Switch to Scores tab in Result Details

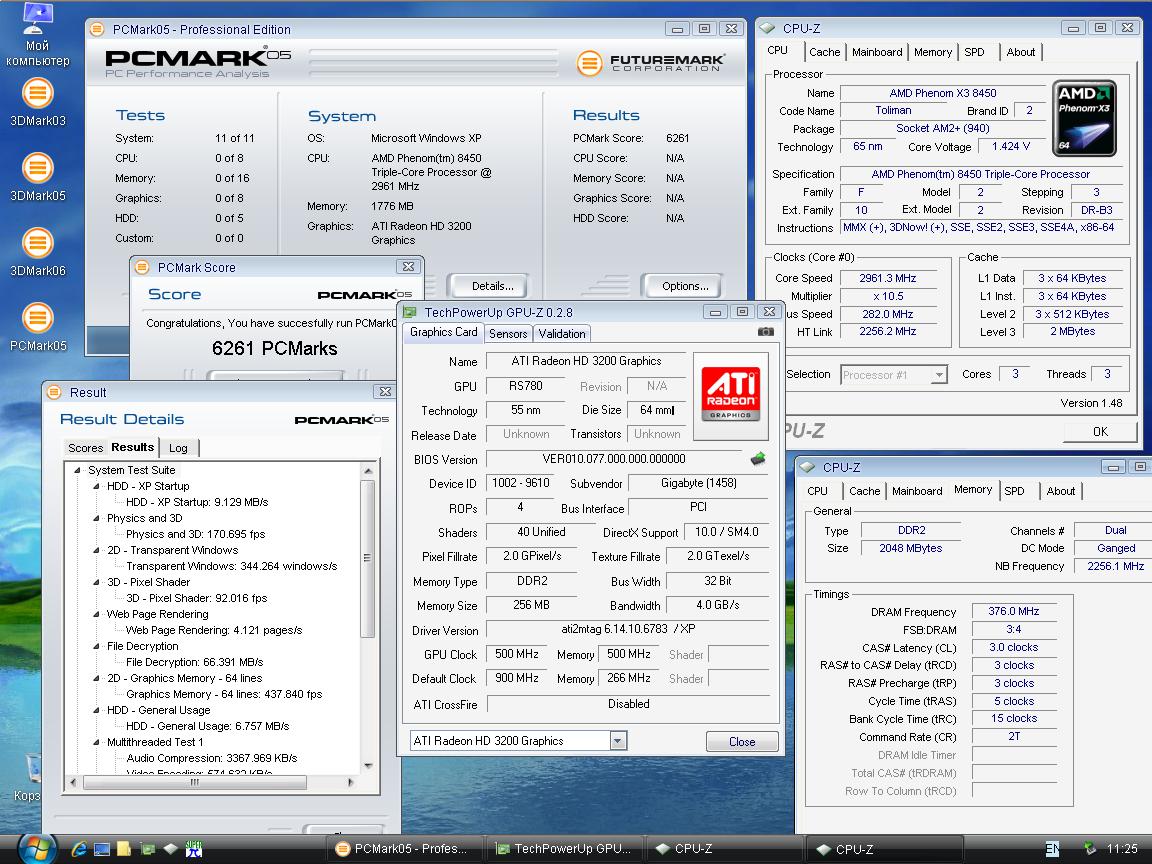[x=85, y=448]
